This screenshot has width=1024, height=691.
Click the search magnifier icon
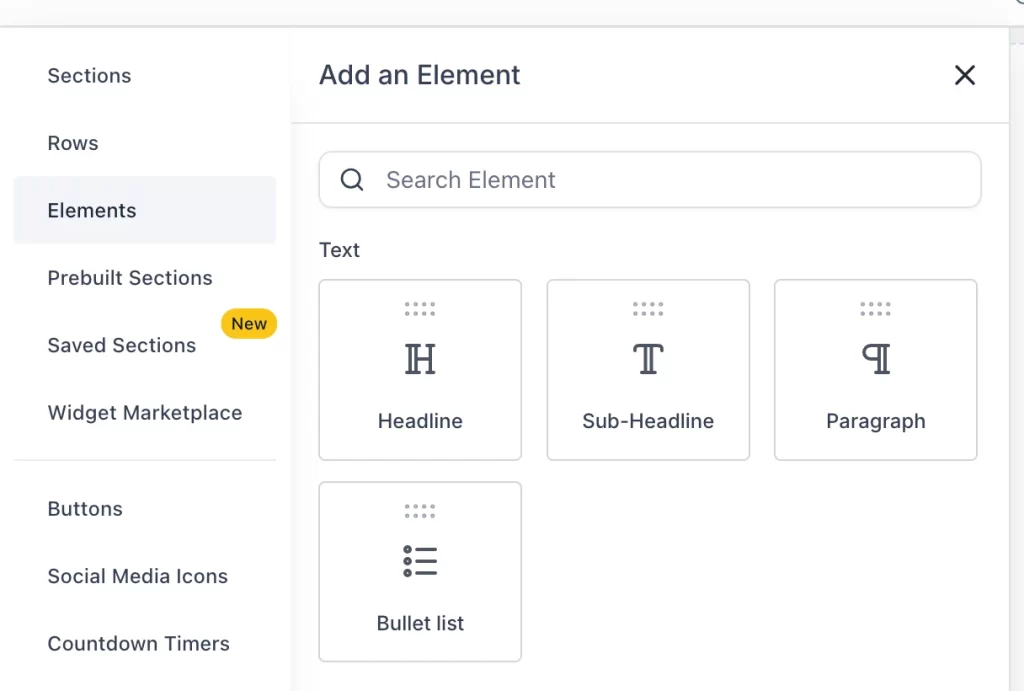(352, 180)
